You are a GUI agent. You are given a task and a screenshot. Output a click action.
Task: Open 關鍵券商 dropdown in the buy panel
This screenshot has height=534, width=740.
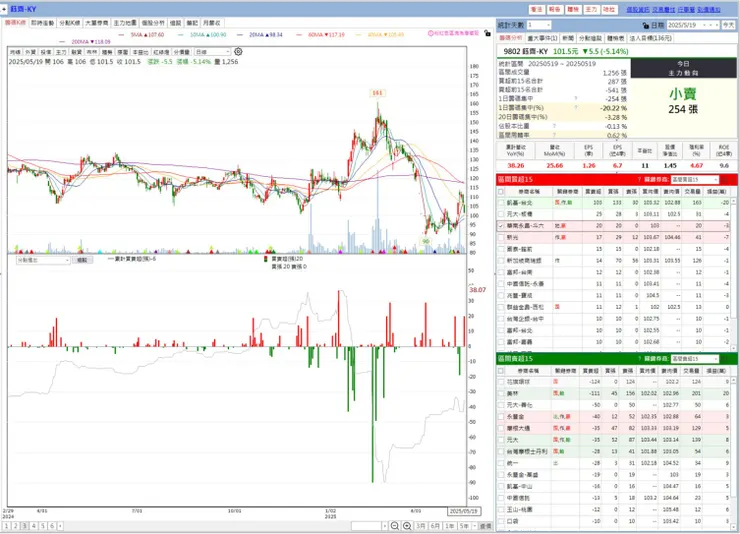coord(695,180)
